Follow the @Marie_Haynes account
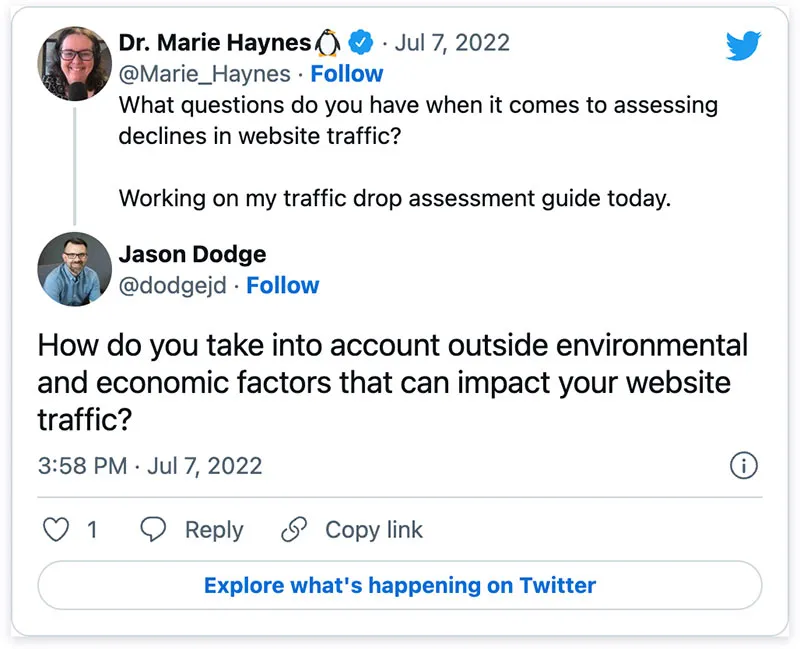Screen dimensions: 800x649 pyautogui.click(x=346, y=74)
